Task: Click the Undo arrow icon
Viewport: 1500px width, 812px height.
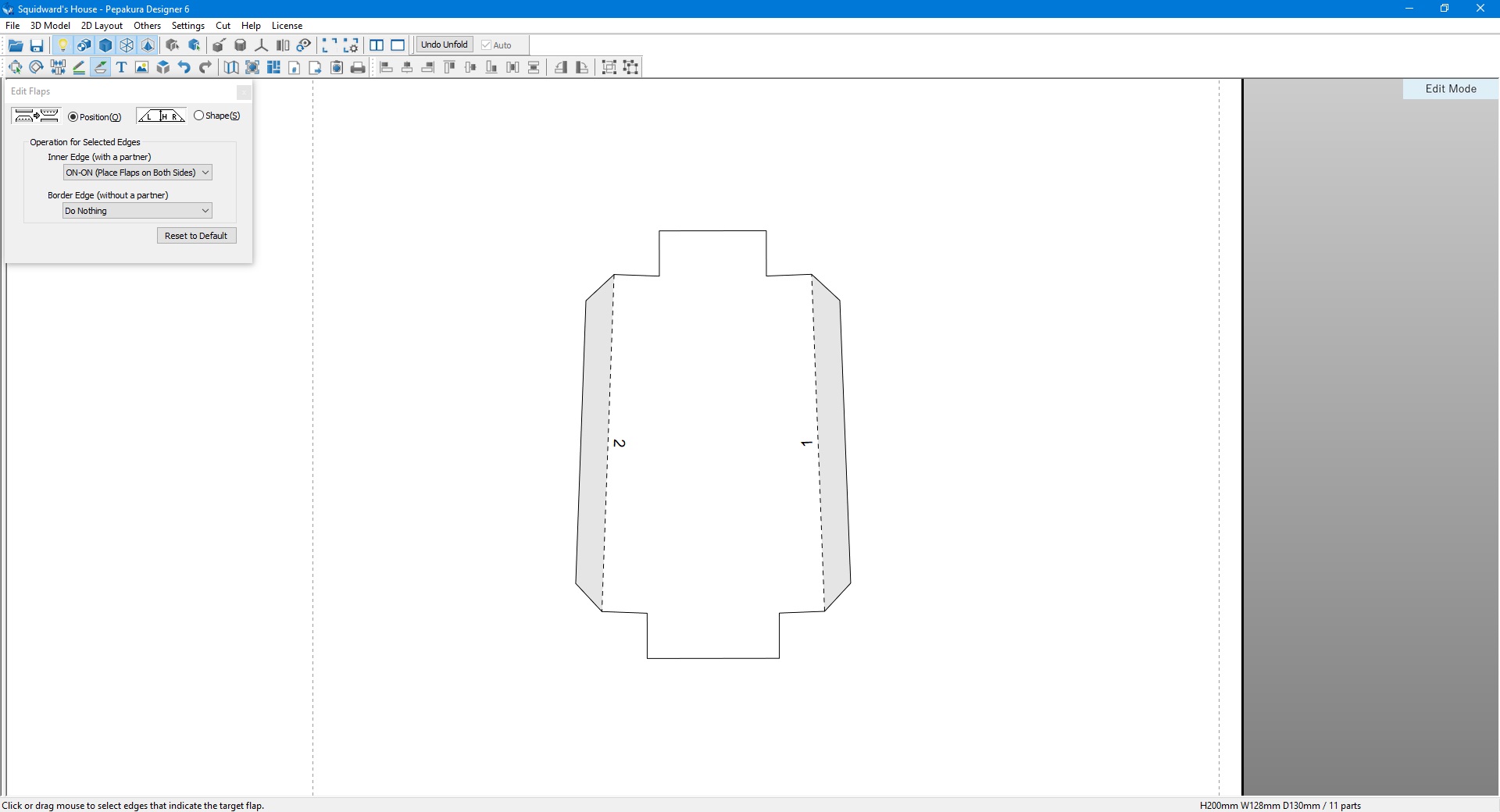Action: click(x=184, y=68)
